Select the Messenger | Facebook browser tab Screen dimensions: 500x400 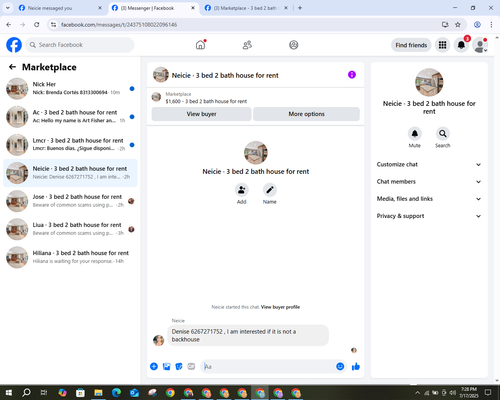pos(153,8)
